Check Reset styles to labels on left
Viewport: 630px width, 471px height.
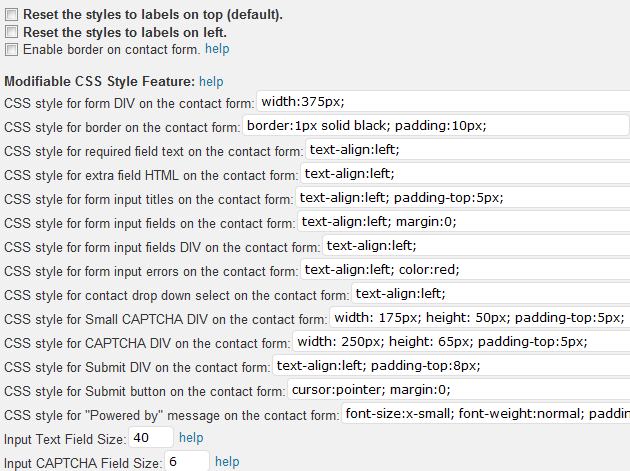pos(11,32)
